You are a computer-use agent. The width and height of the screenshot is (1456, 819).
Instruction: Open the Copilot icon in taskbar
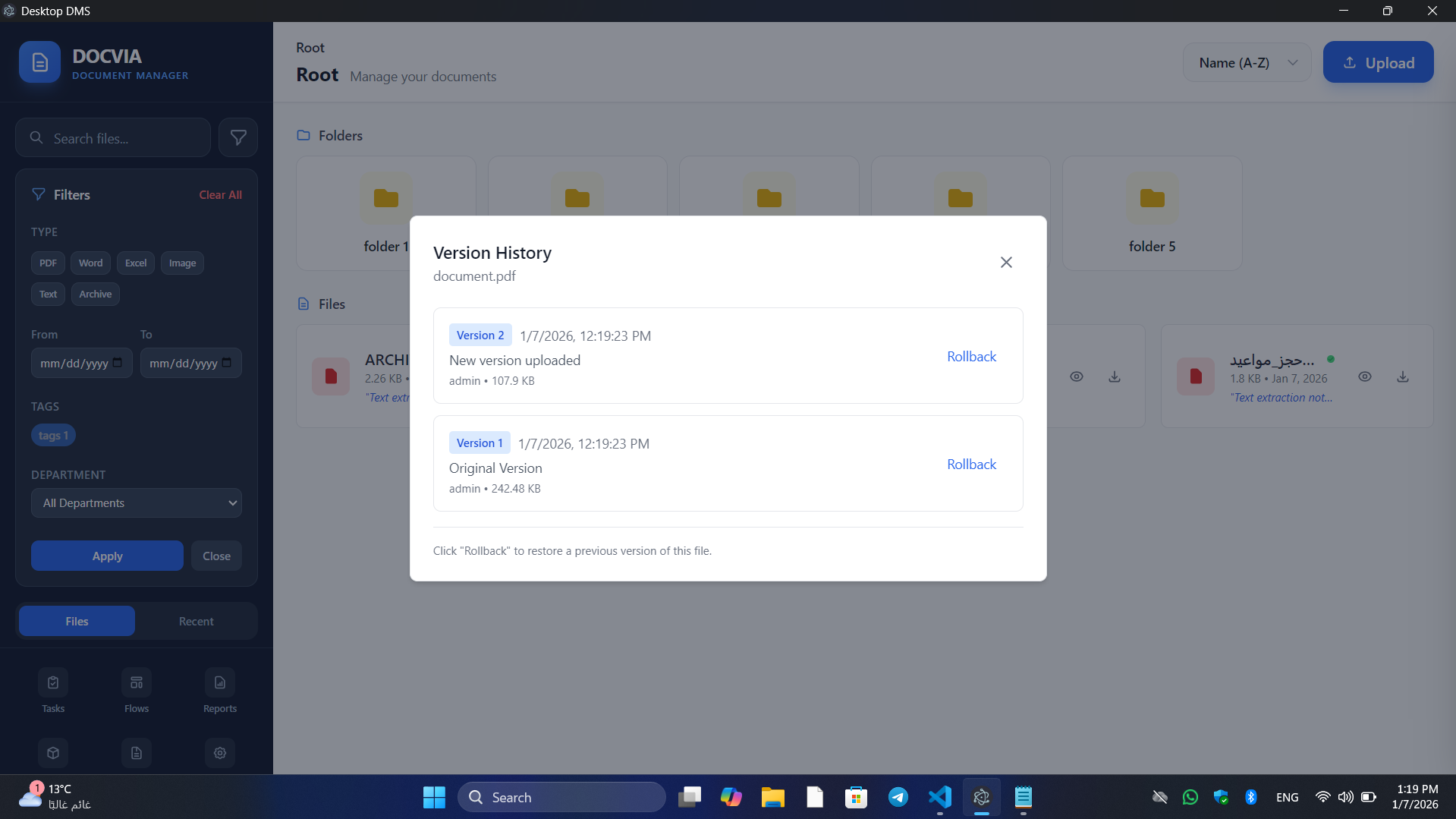(731, 797)
